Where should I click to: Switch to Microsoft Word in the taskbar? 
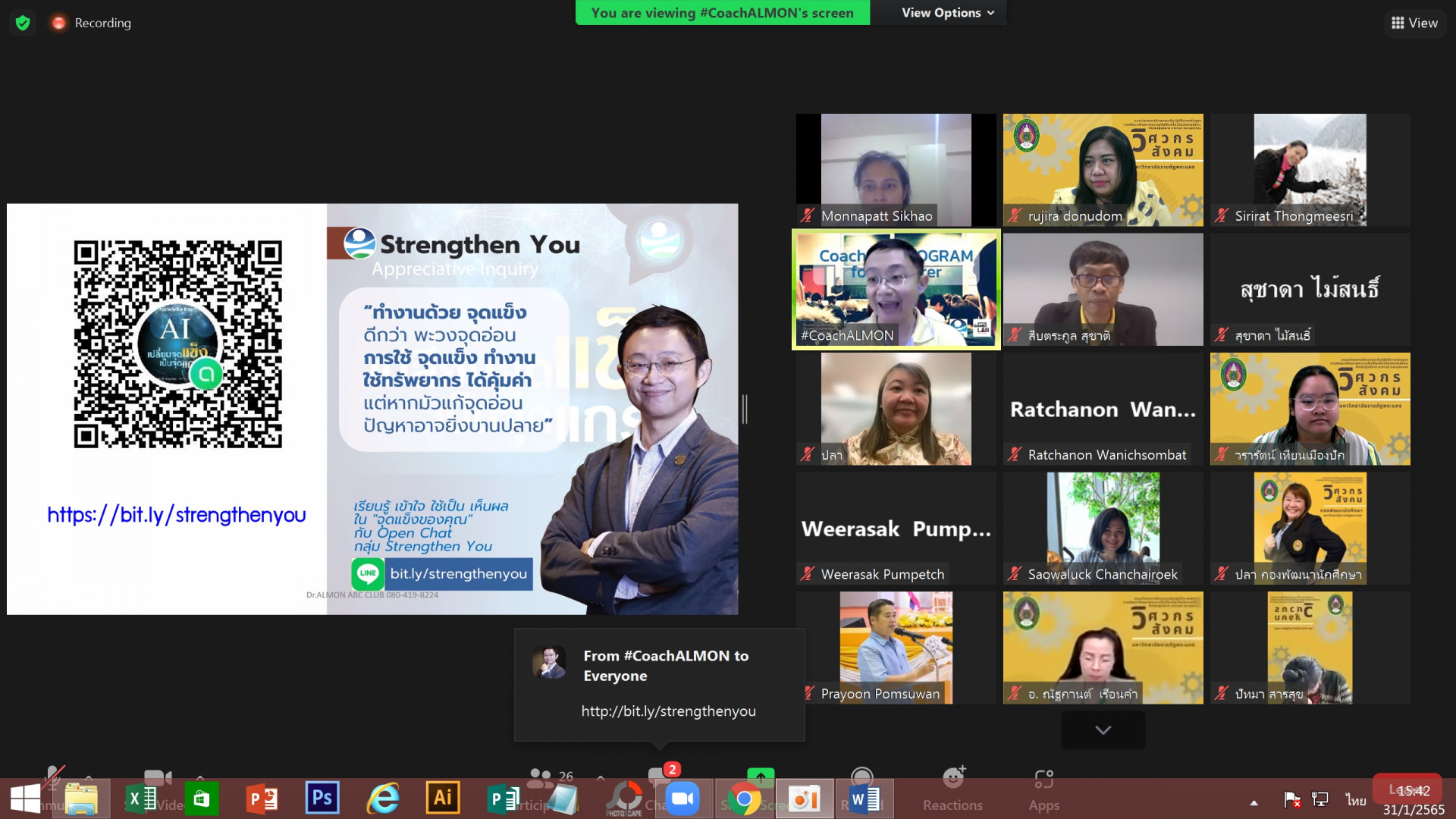[864, 799]
